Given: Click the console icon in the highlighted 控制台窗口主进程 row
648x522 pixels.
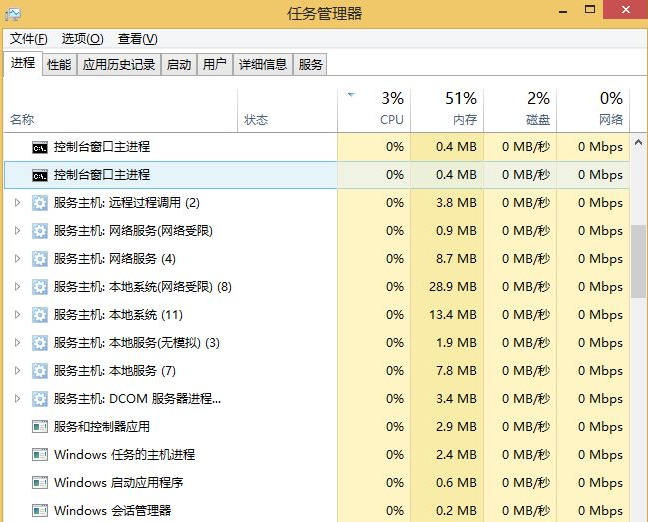Looking at the screenshot, I should pyautogui.click(x=40, y=175).
